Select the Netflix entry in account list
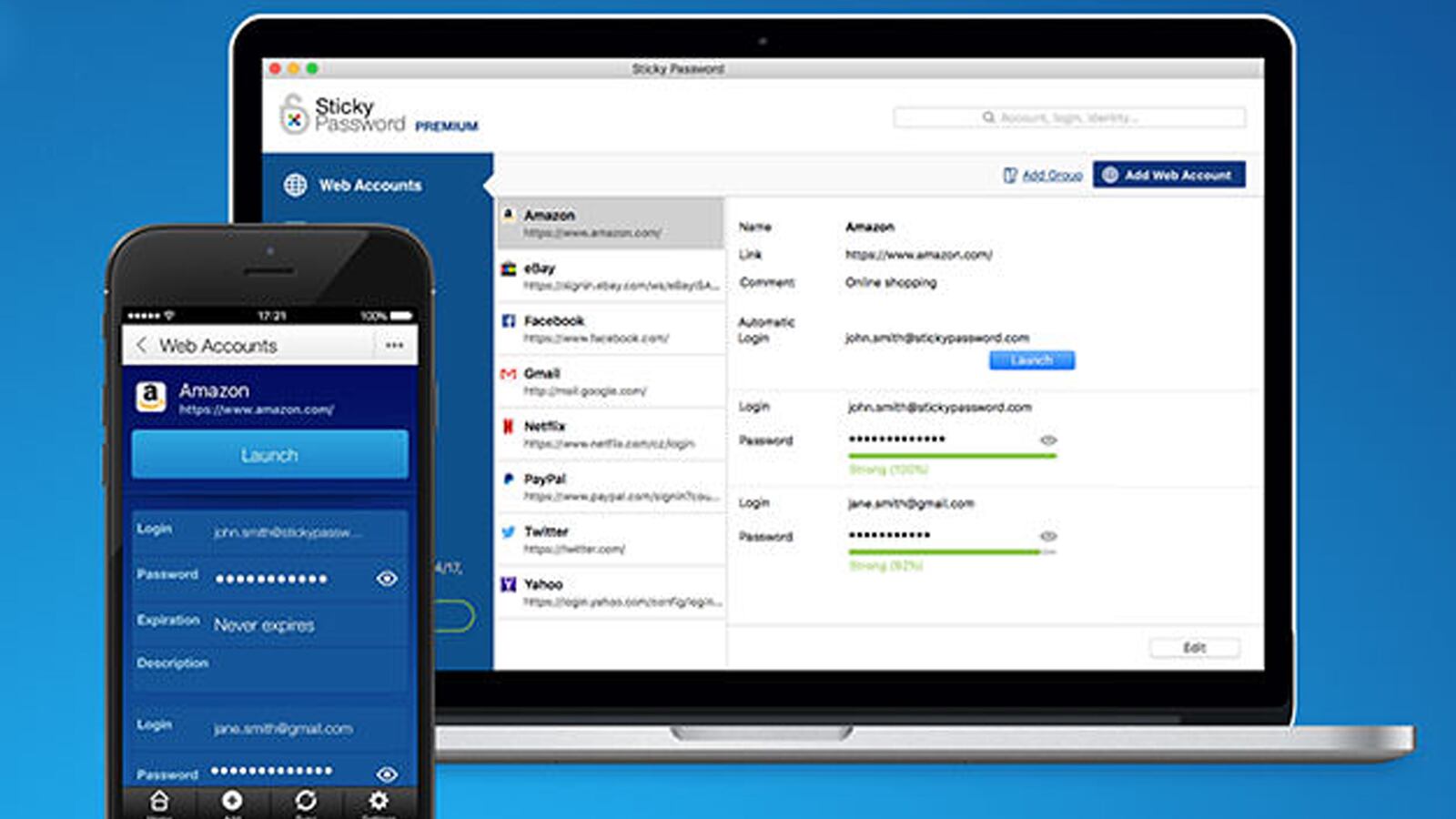The image size is (1456, 819). (x=612, y=434)
